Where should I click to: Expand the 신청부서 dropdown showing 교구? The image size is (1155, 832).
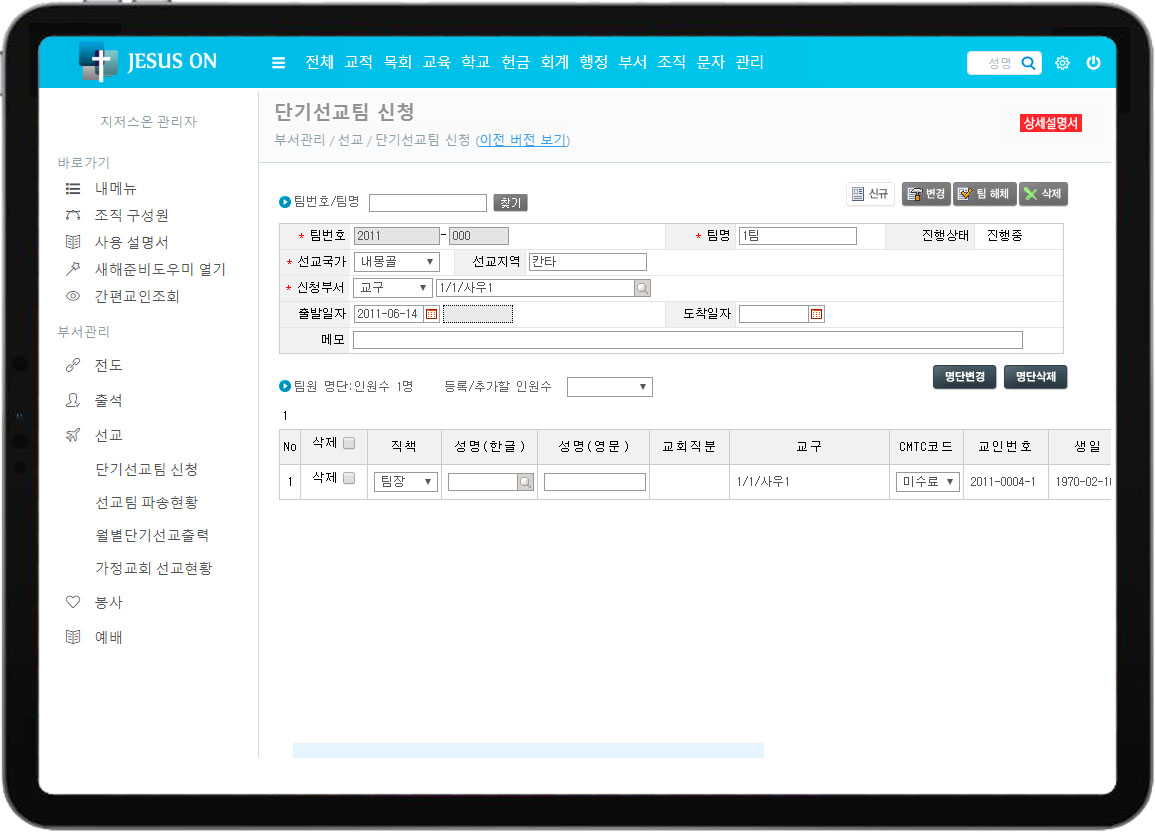coord(393,288)
